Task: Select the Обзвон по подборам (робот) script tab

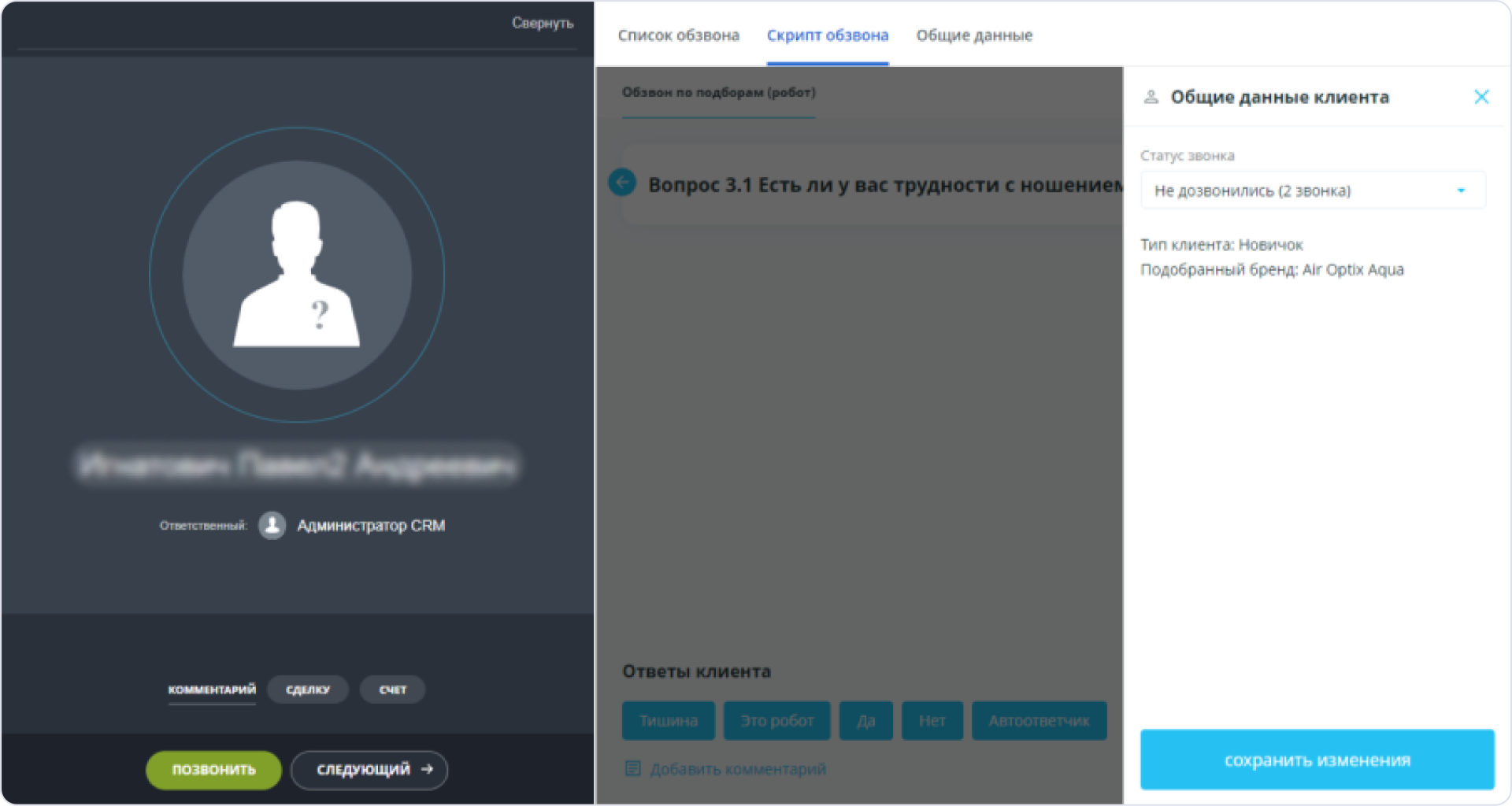Action: (718, 93)
